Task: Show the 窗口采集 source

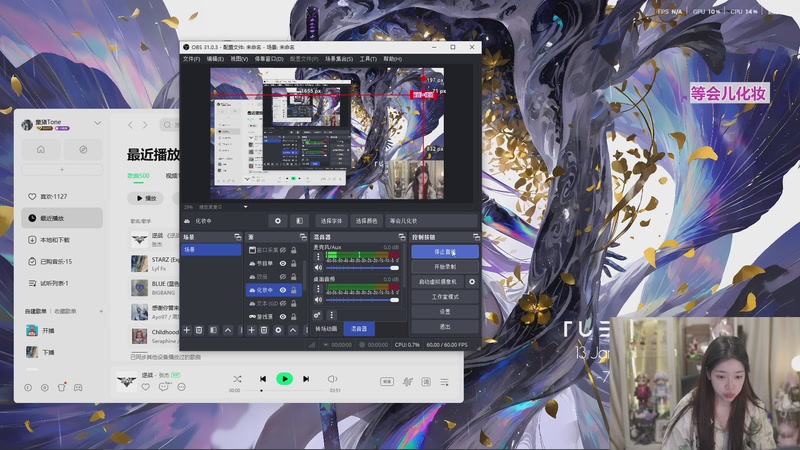Action: (x=283, y=250)
